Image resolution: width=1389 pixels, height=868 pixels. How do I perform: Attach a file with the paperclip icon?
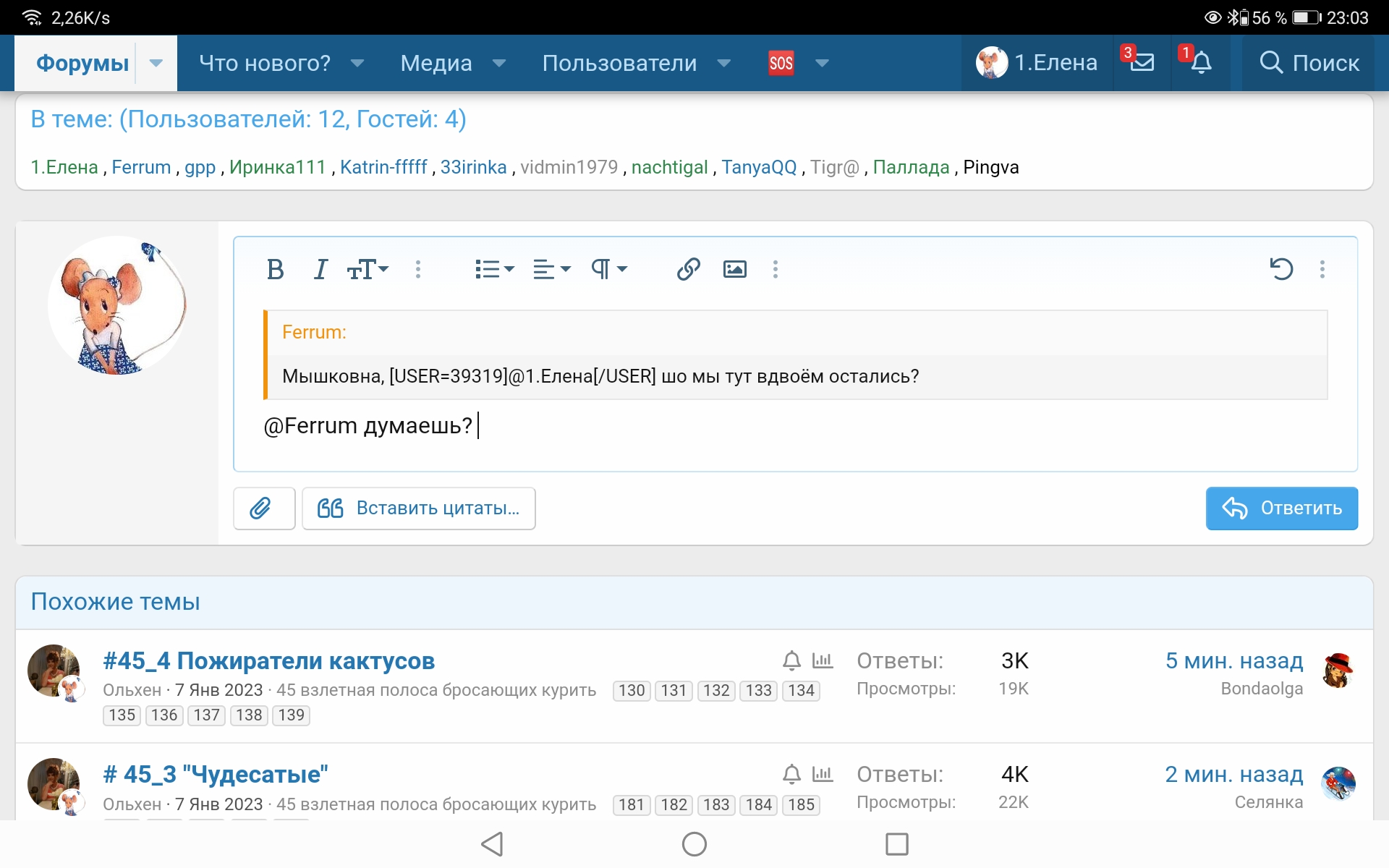pyautogui.click(x=263, y=508)
